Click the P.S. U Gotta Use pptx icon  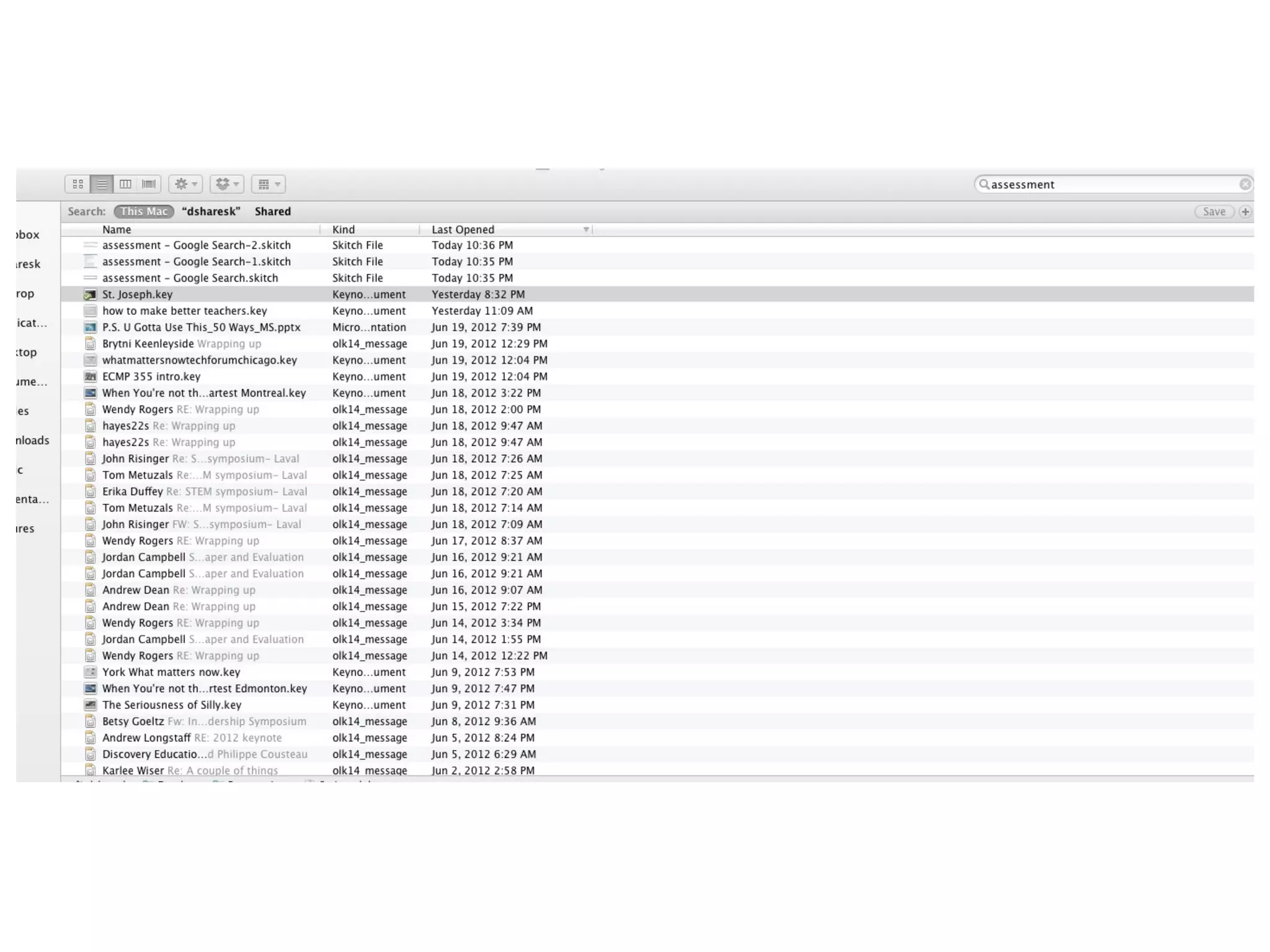click(91, 327)
